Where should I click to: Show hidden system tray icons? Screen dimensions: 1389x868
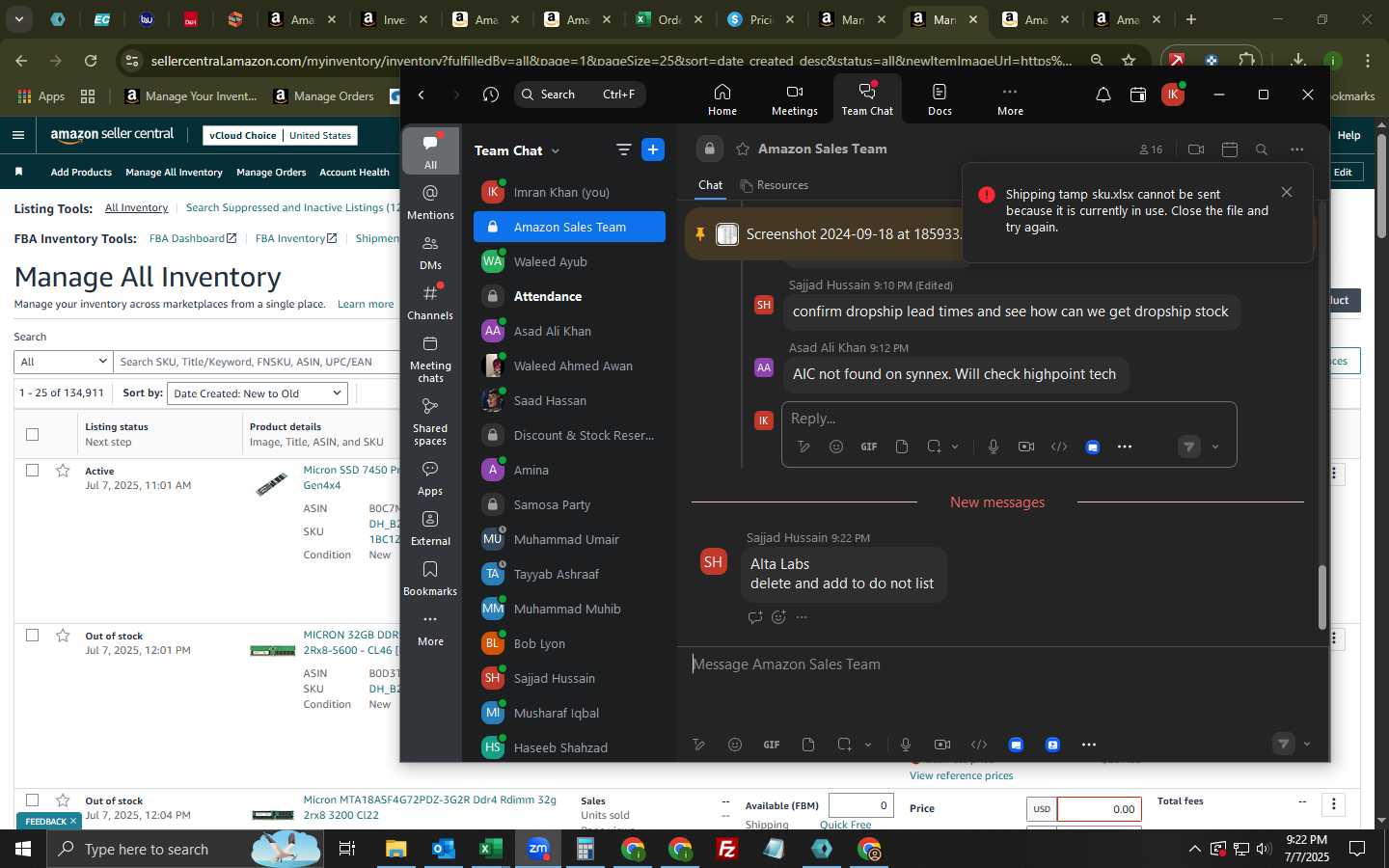pyautogui.click(x=1194, y=849)
